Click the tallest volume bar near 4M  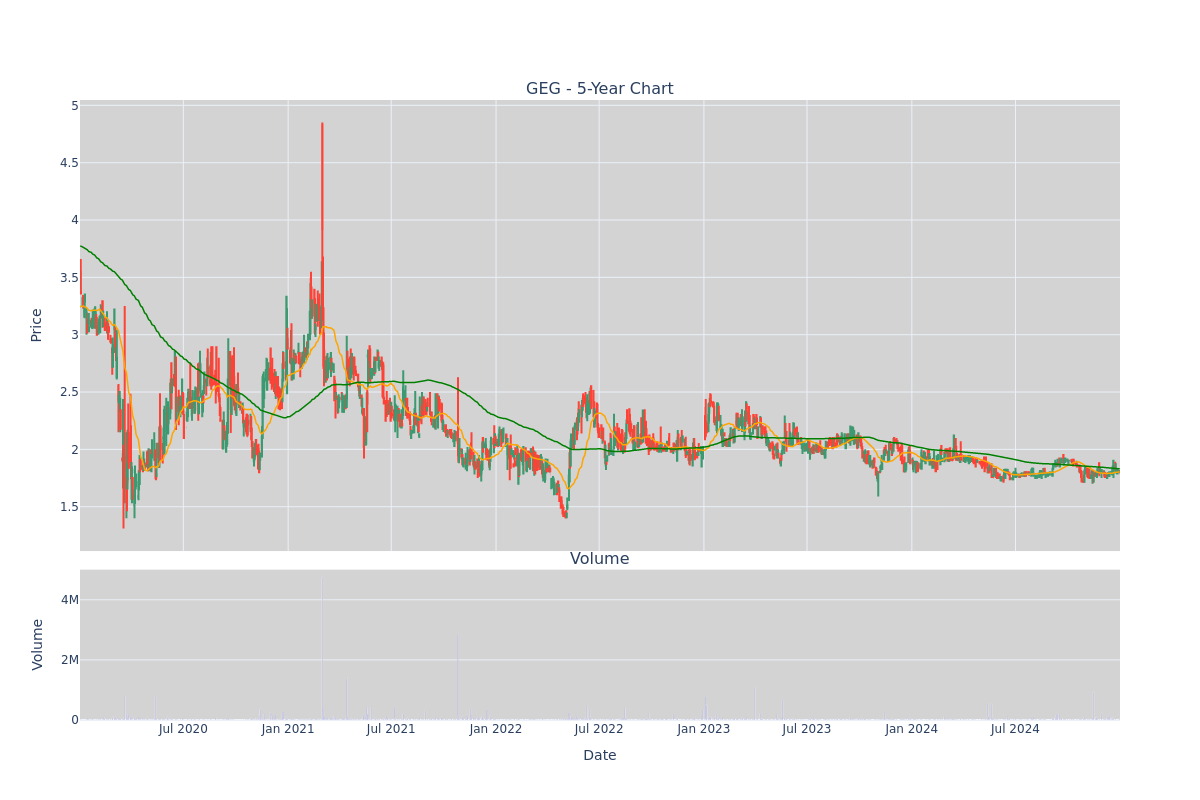(x=322, y=648)
